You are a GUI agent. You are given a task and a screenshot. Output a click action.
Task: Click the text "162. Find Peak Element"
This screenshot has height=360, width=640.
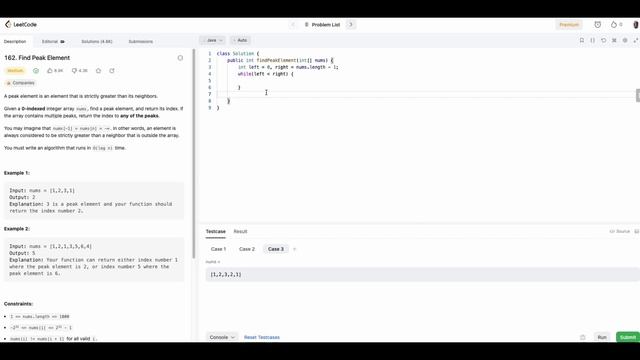[x=37, y=58]
